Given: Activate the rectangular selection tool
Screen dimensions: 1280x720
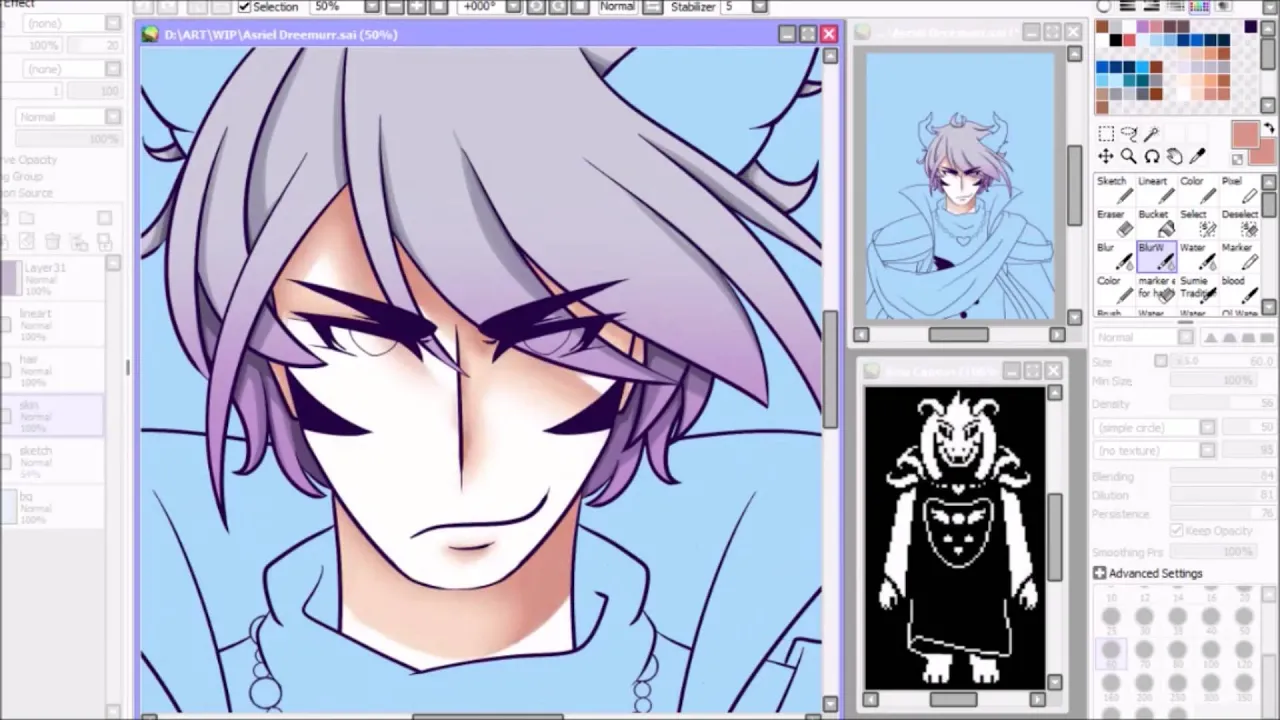Looking at the screenshot, I should (x=1106, y=134).
